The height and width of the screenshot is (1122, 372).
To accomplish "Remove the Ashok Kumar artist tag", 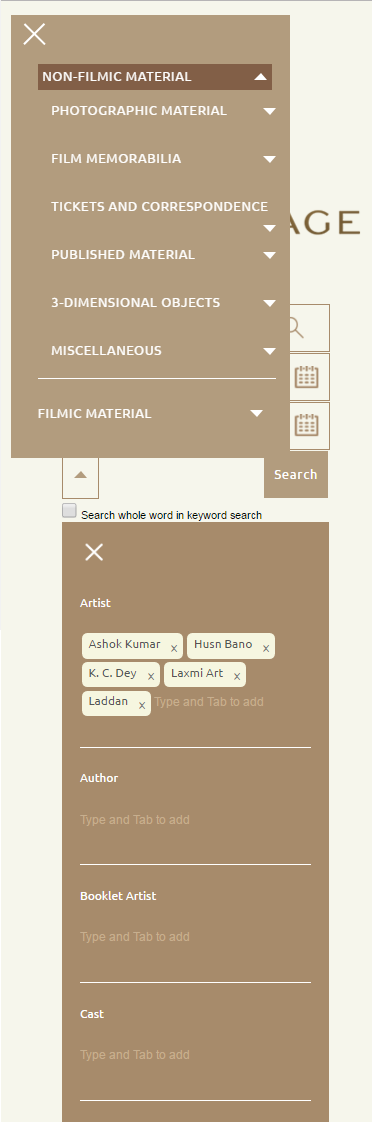I will (174, 648).
